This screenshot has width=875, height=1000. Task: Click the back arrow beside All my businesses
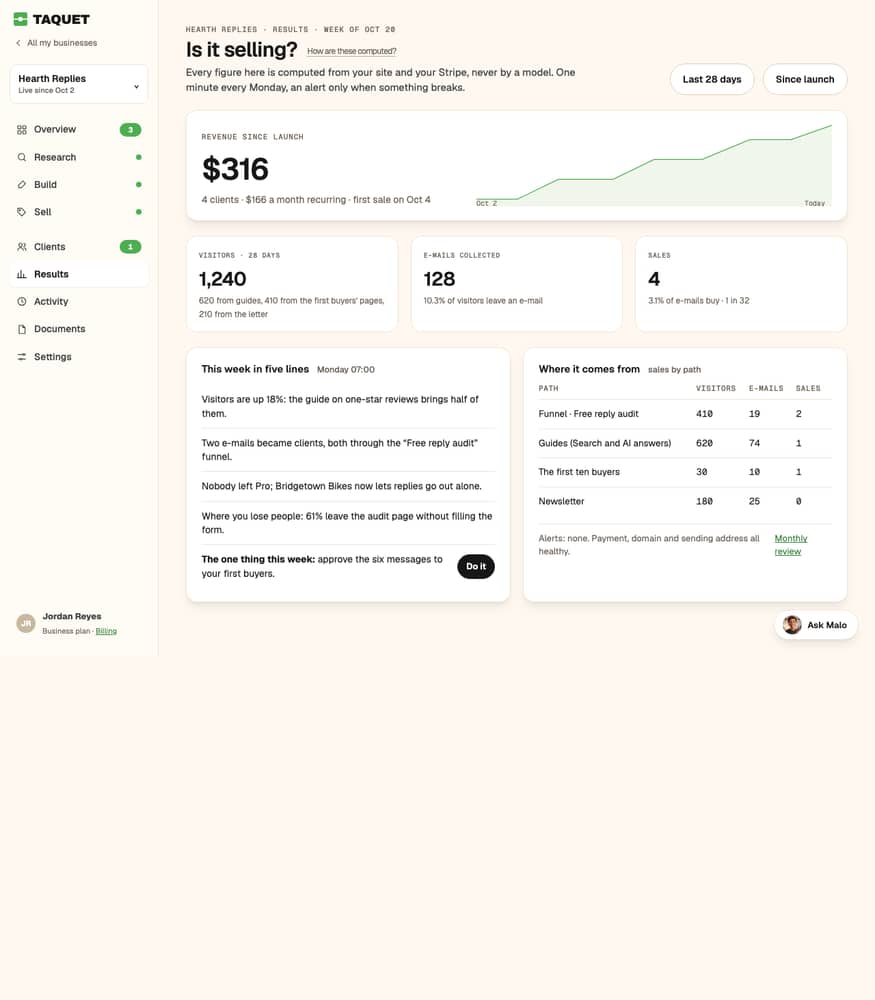(18, 43)
